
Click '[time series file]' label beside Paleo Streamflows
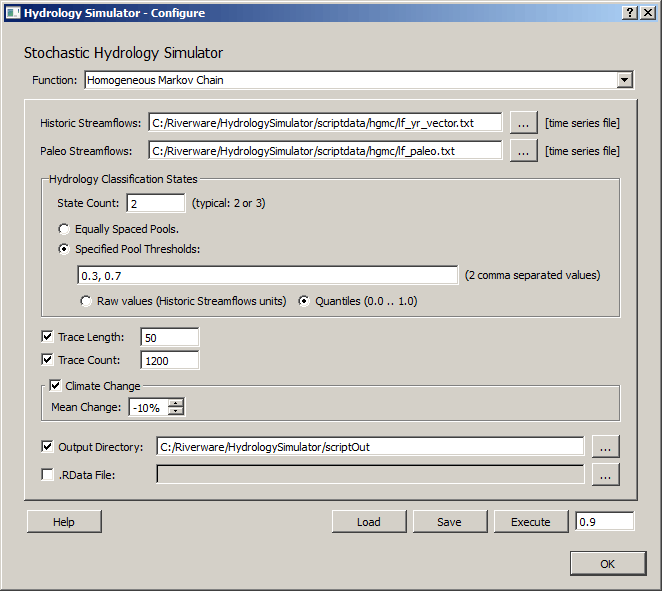click(x=582, y=151)
